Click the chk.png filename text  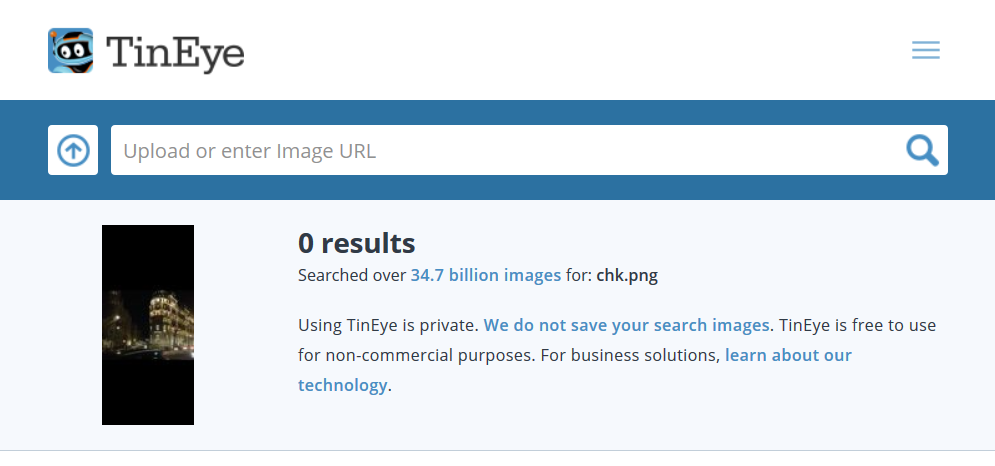click(627, 275)
